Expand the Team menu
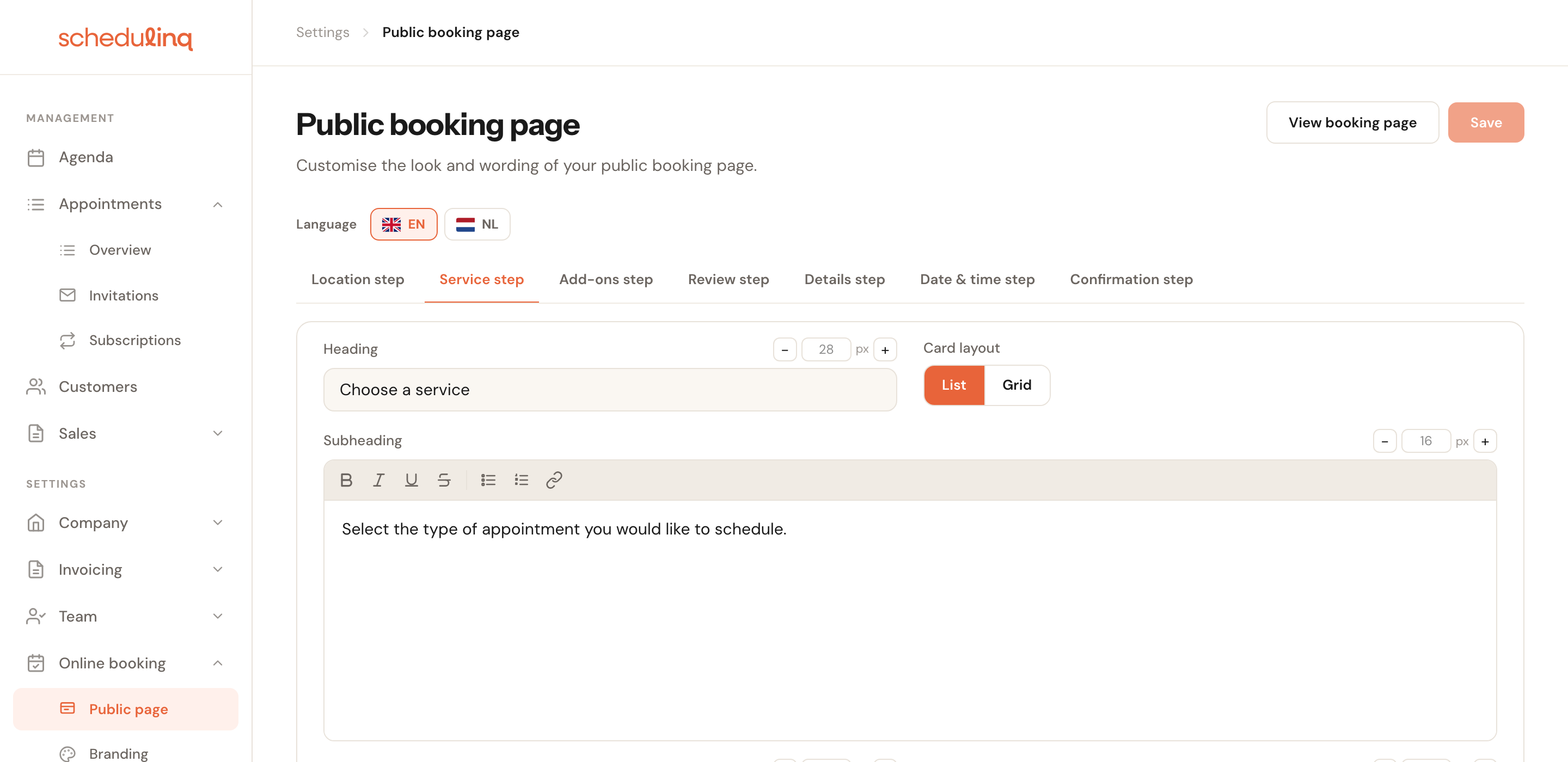The height and width of the screenshot is (762, 1568). [217, 617]
